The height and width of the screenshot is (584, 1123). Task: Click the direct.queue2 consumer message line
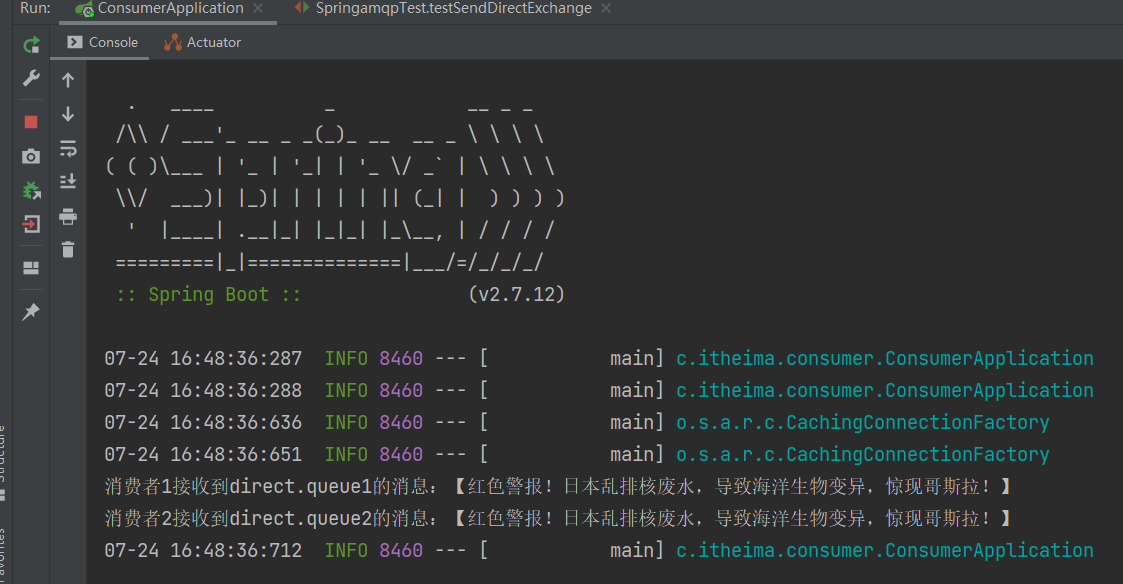(x=558, y=518)
